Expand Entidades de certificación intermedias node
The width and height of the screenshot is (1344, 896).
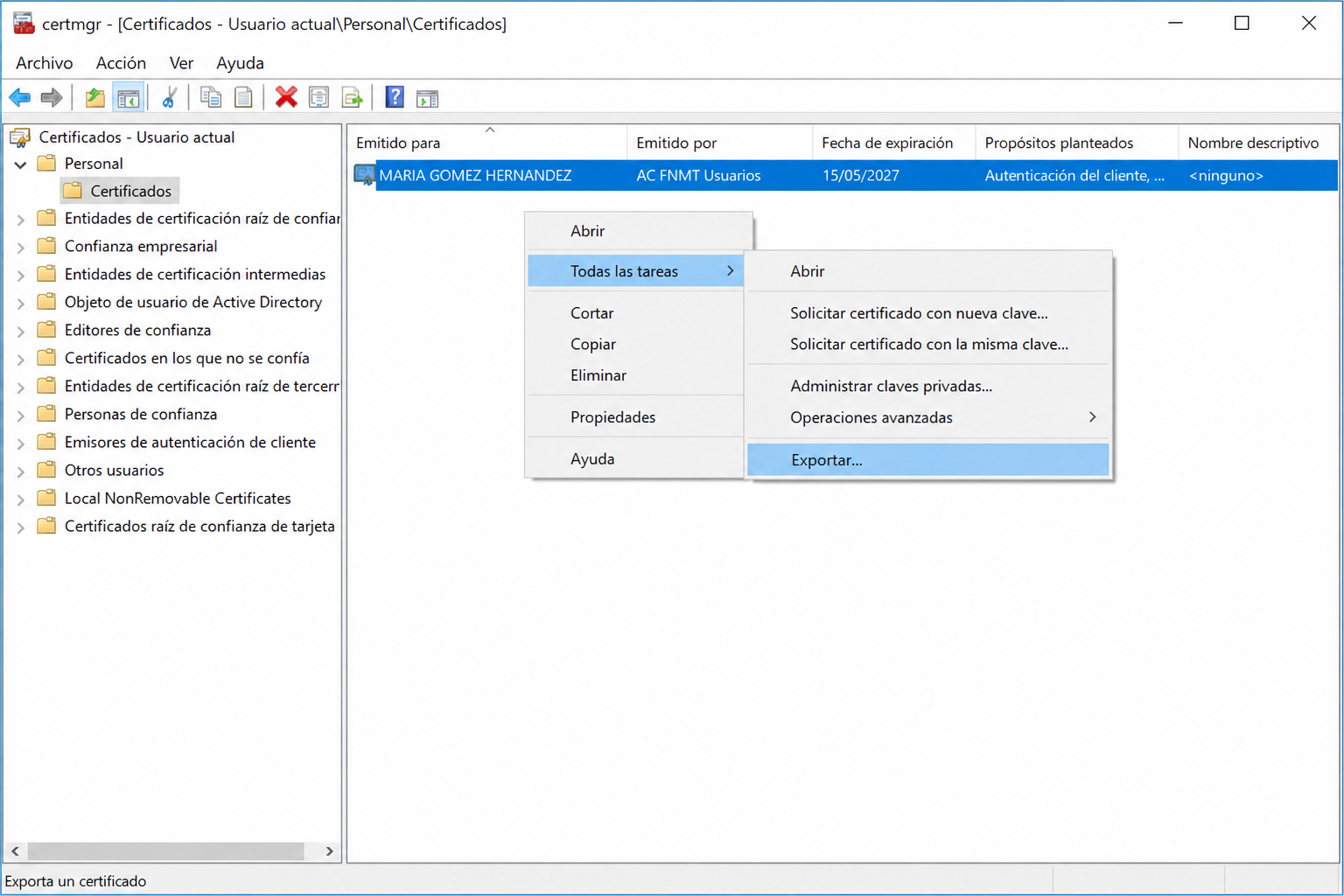point(20,276)
